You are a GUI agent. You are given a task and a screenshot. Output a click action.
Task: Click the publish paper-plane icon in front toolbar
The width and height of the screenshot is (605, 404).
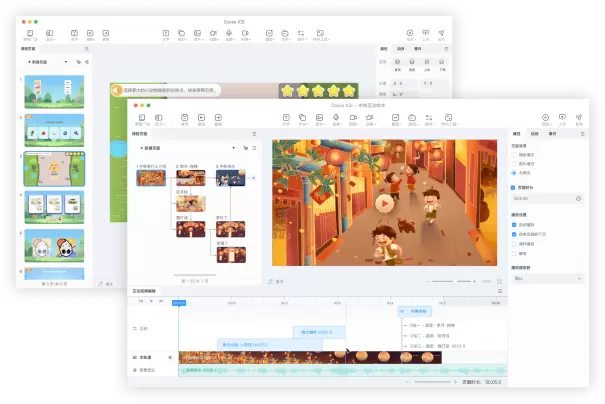[578, 117]
